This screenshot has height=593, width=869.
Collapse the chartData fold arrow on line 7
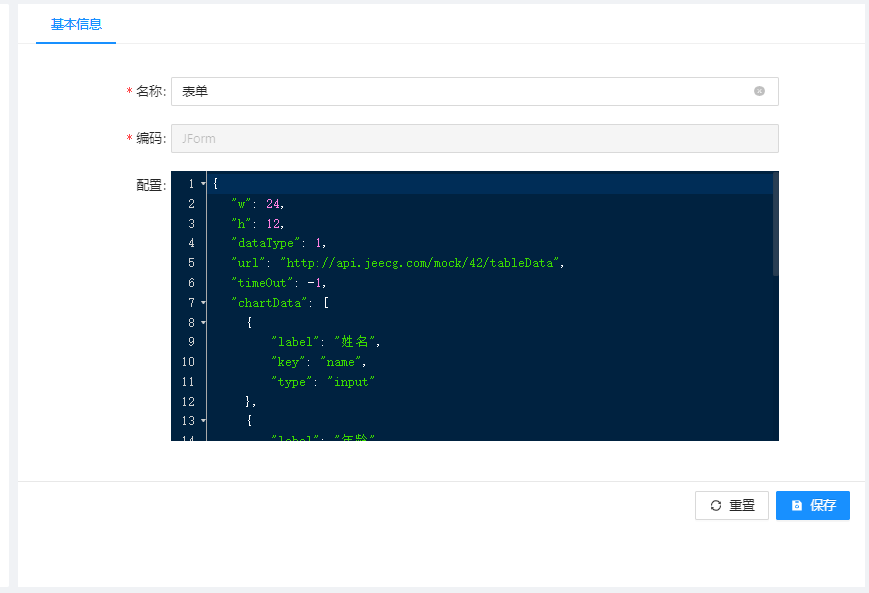[203, 303]
